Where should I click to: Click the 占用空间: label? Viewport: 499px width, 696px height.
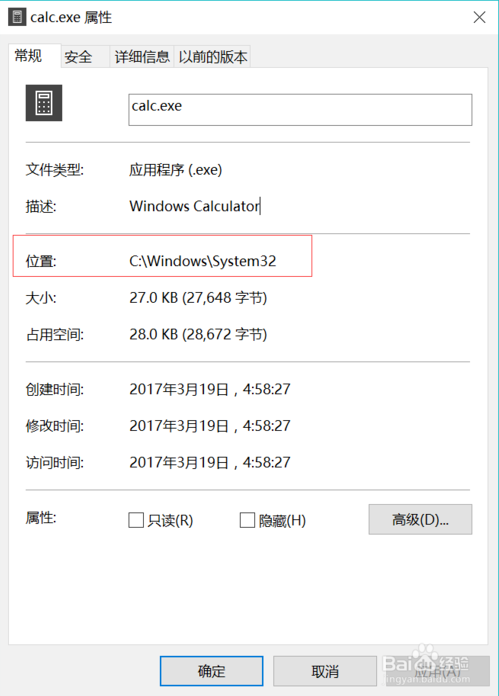click(x=55, y=334)
